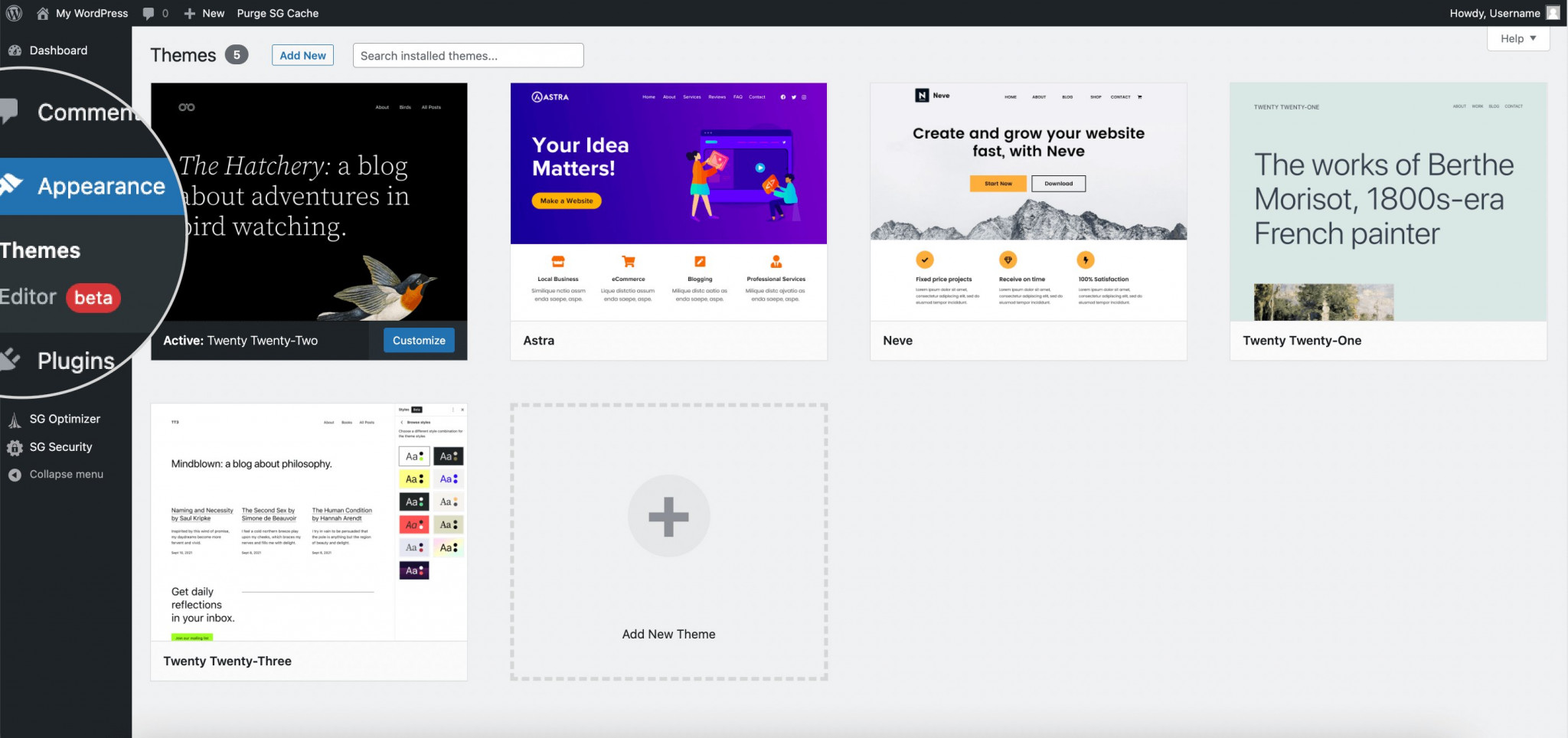Open the My WordPress site home icon

pos(43,13)
